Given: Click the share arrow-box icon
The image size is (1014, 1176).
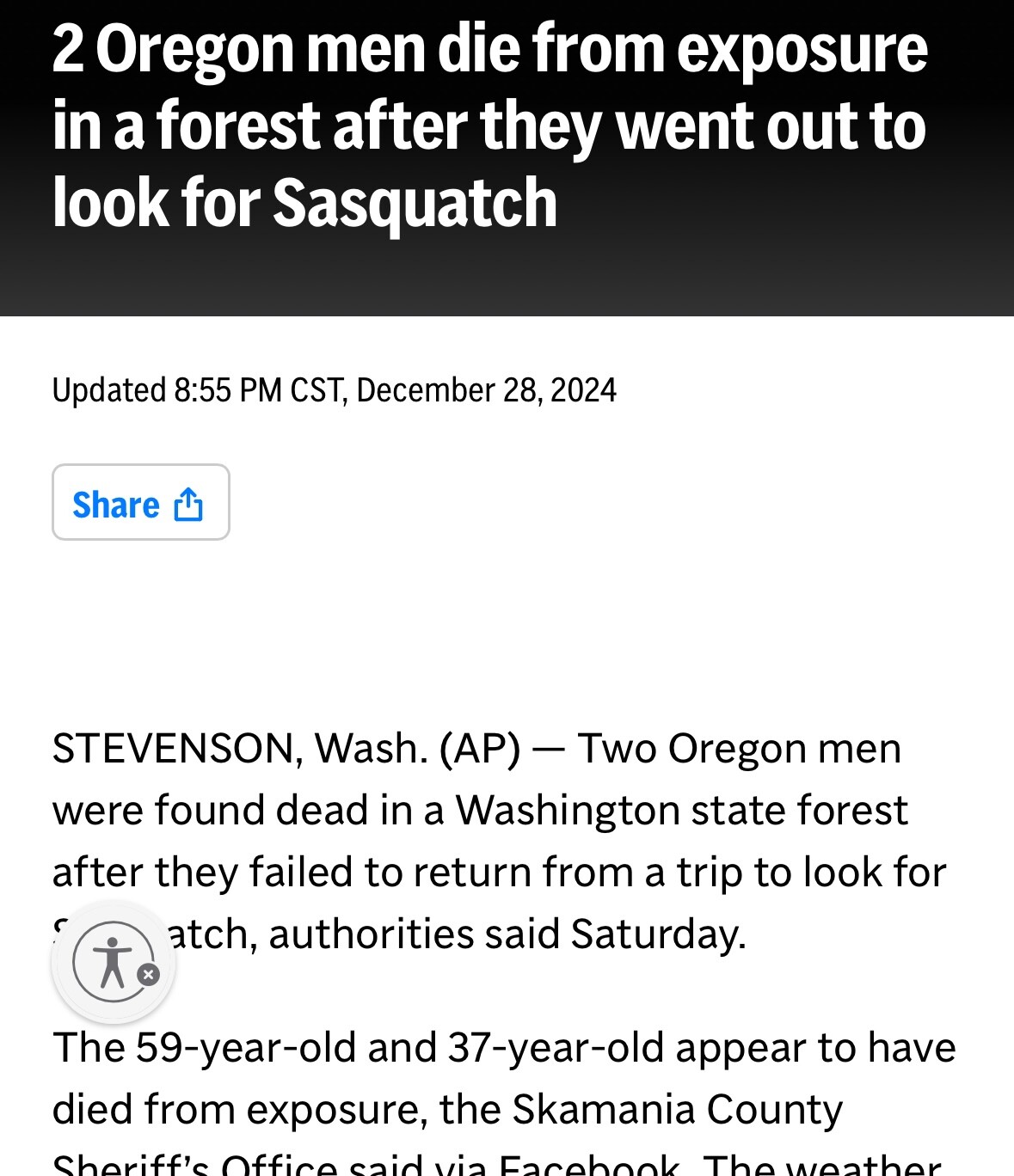Looking at the screenshot, I should coord(188,505).
